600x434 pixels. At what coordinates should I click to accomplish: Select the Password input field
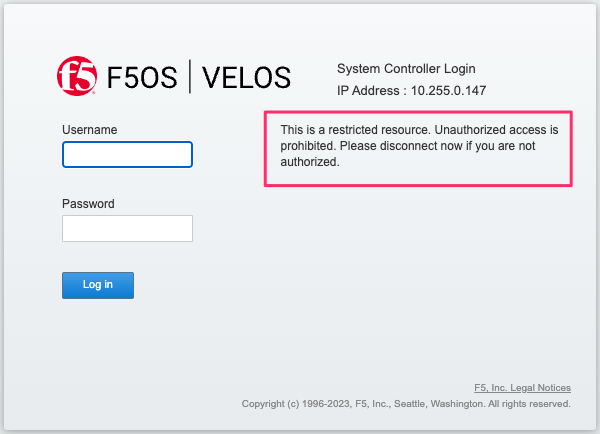(x=127, y=228)
